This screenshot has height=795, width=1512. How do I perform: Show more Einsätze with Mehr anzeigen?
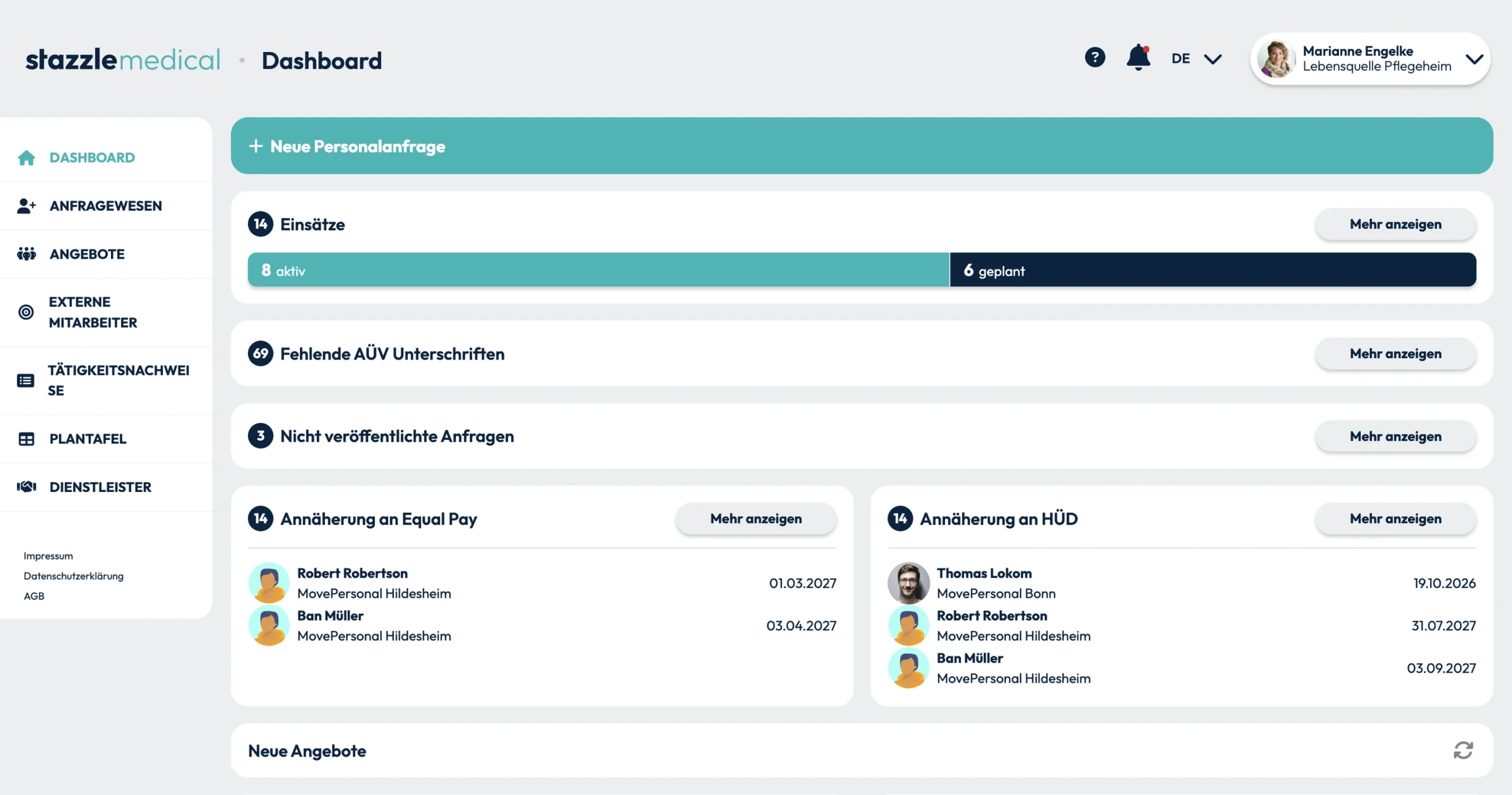point(1395,224)
